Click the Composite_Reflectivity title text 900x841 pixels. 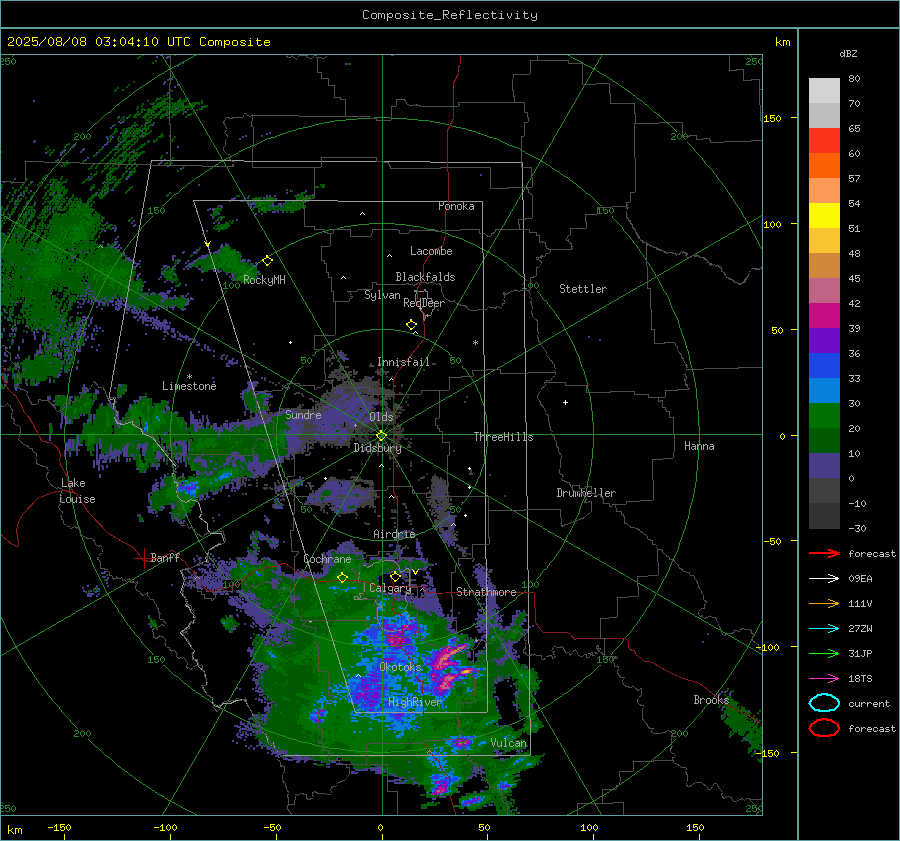(449, 15)
